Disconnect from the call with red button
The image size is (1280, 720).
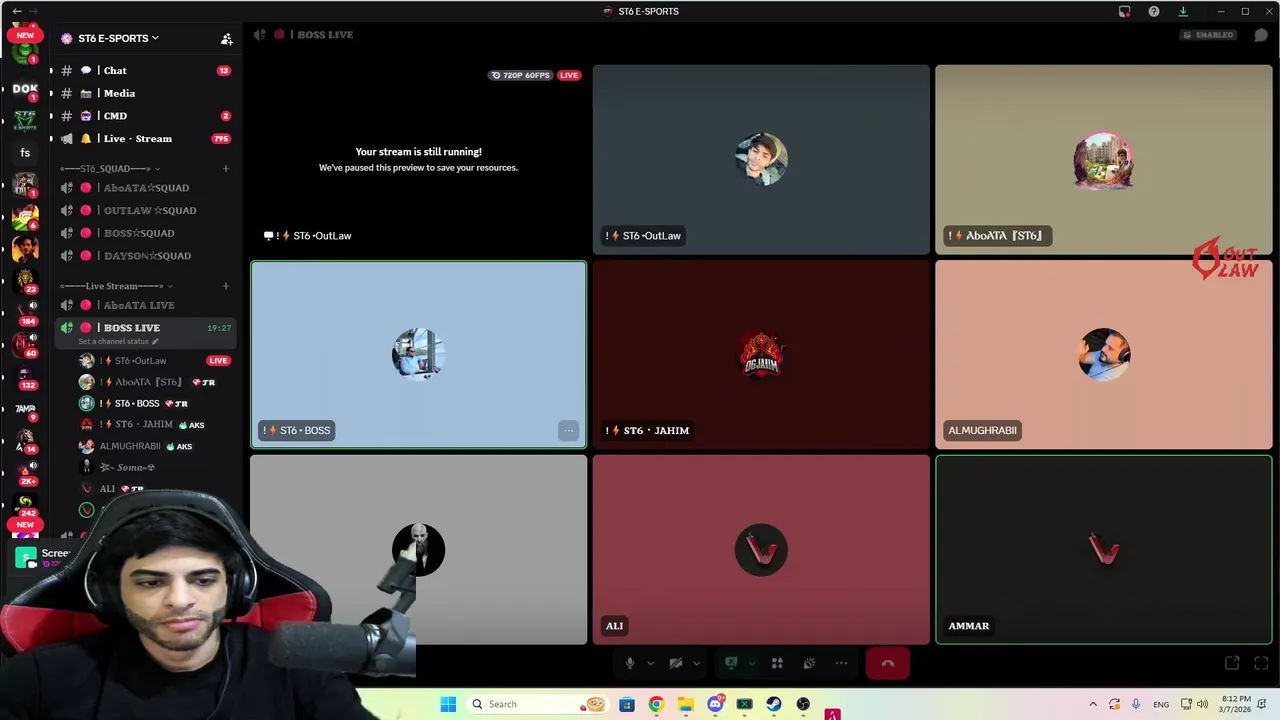point(888,663)
